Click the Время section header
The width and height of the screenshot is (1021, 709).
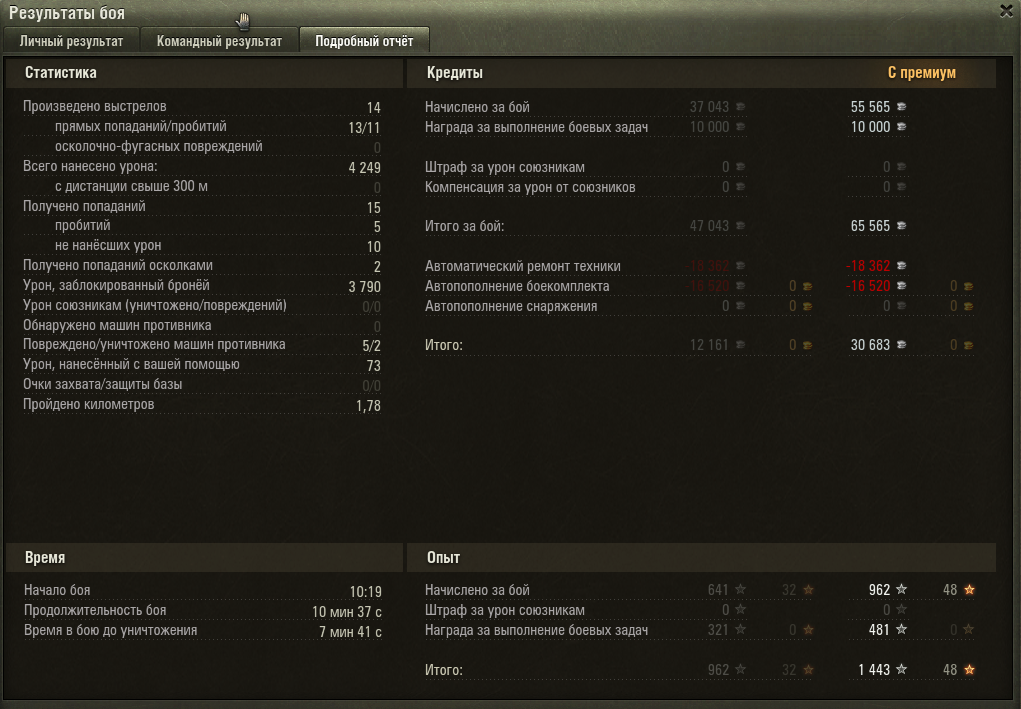[x=45, y=558]
